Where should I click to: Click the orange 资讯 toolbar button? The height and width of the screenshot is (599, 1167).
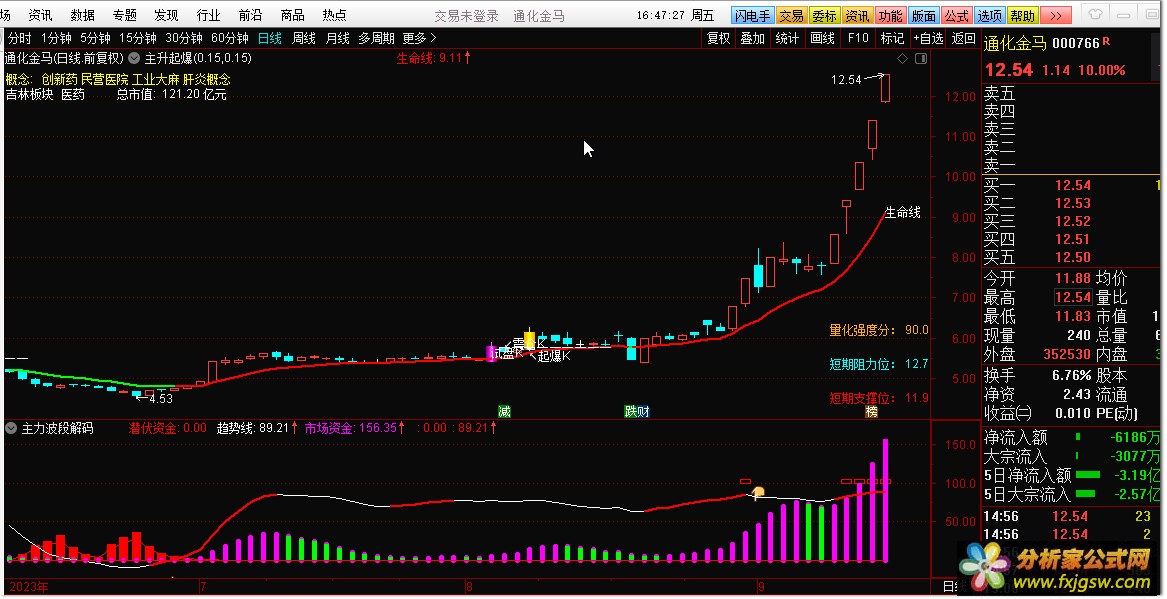tap(857, 16)
